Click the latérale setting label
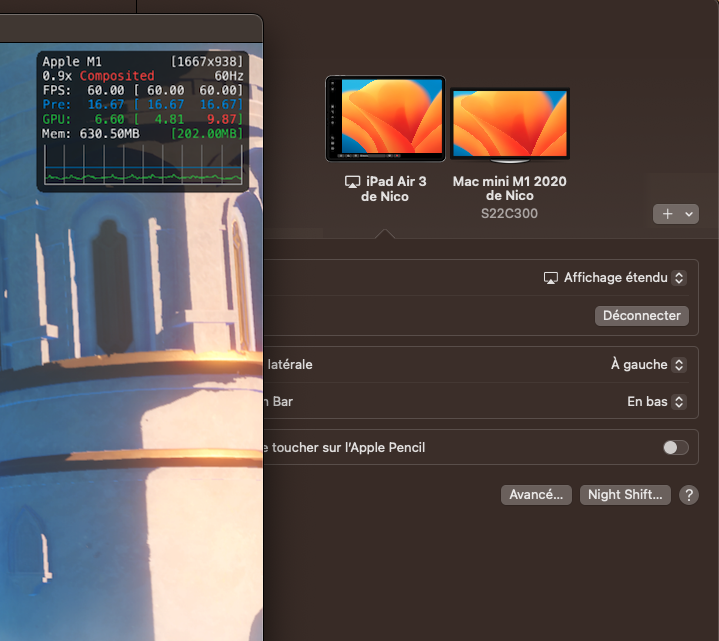This screenshot has height=641, width=719. (x=290, y=365)
